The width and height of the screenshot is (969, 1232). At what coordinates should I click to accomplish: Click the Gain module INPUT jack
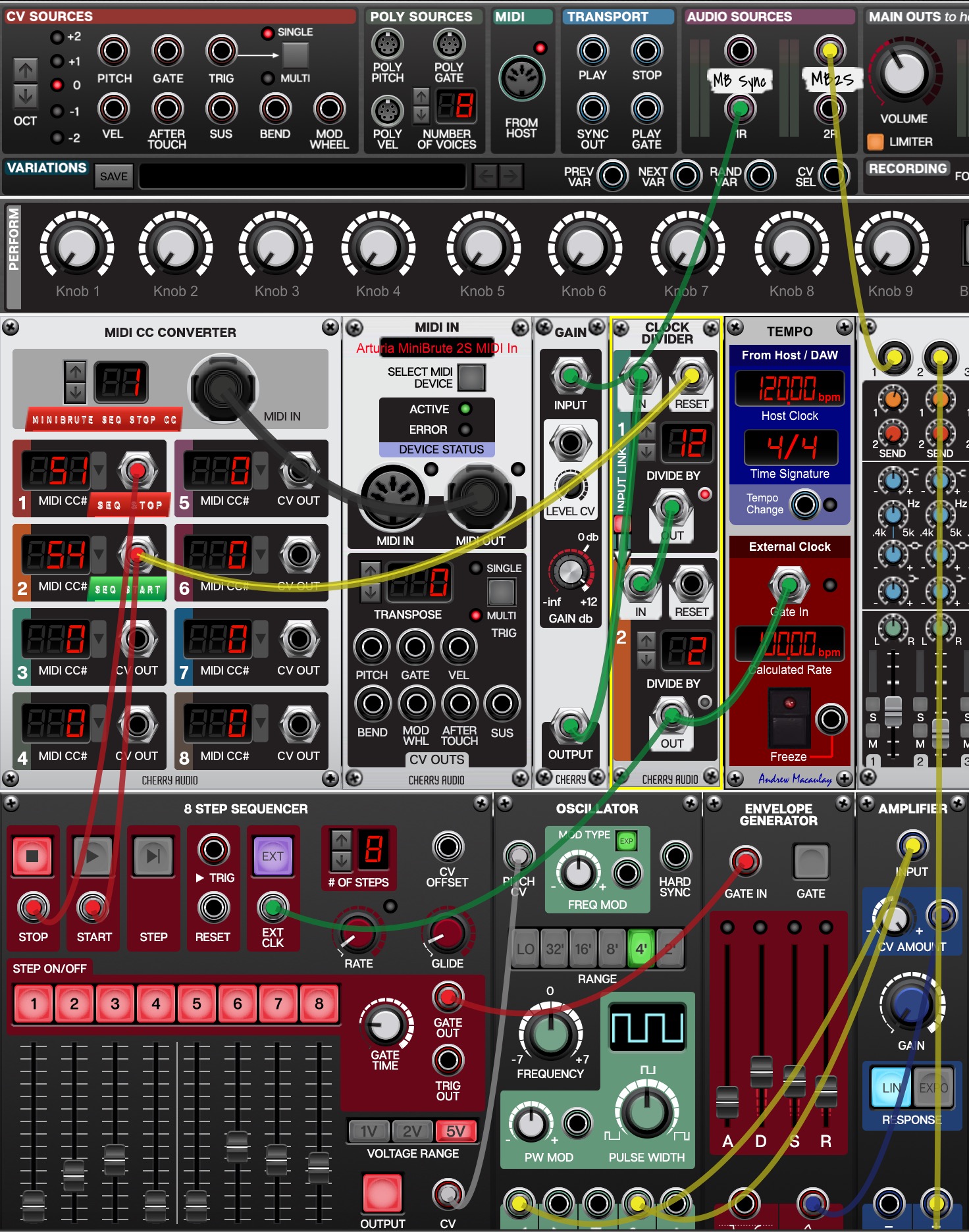pyautogui.click(x=570, y=376)
